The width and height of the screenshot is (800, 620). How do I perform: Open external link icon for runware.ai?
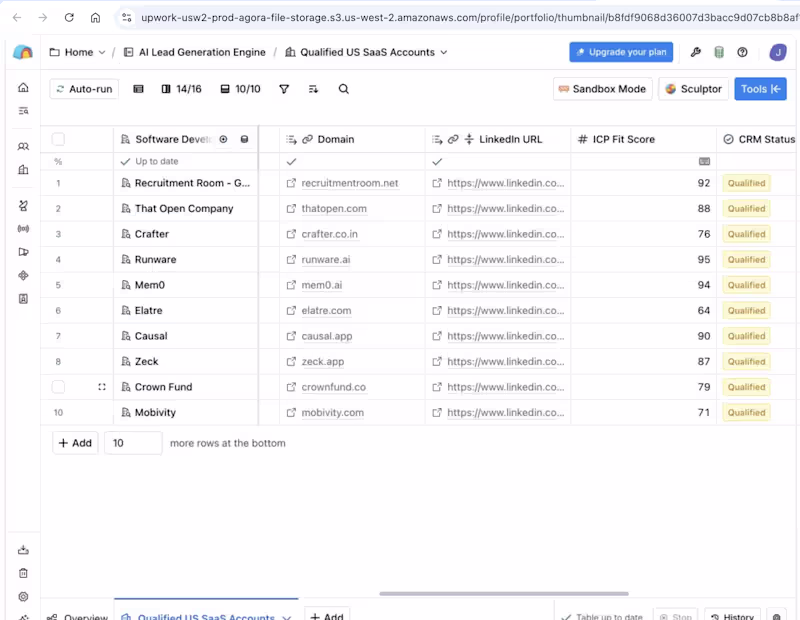pos(291,259)
